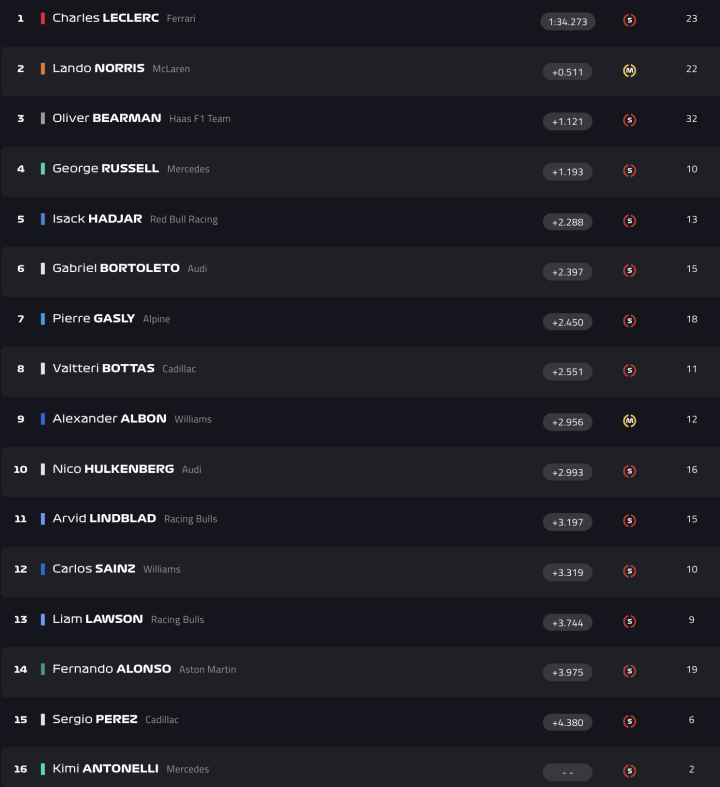Click the +0.511 gap badge
Image resolution: width=720 pixels, height=787 pixels.
(x=567, y=71)
